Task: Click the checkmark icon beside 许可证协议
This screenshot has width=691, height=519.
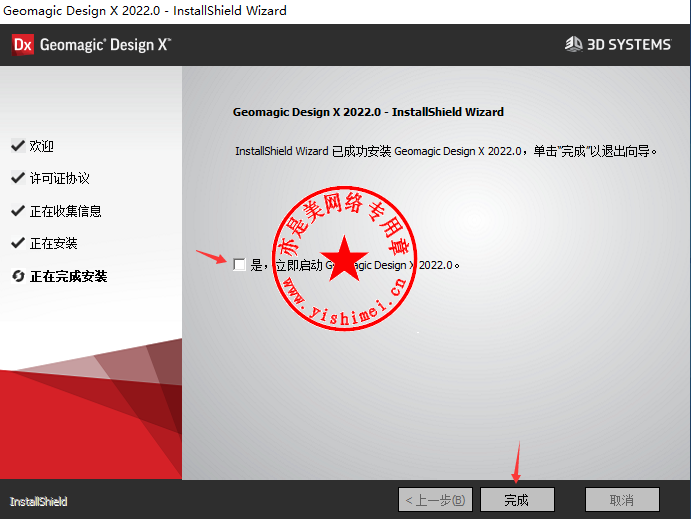Action: tap(18, 178)
